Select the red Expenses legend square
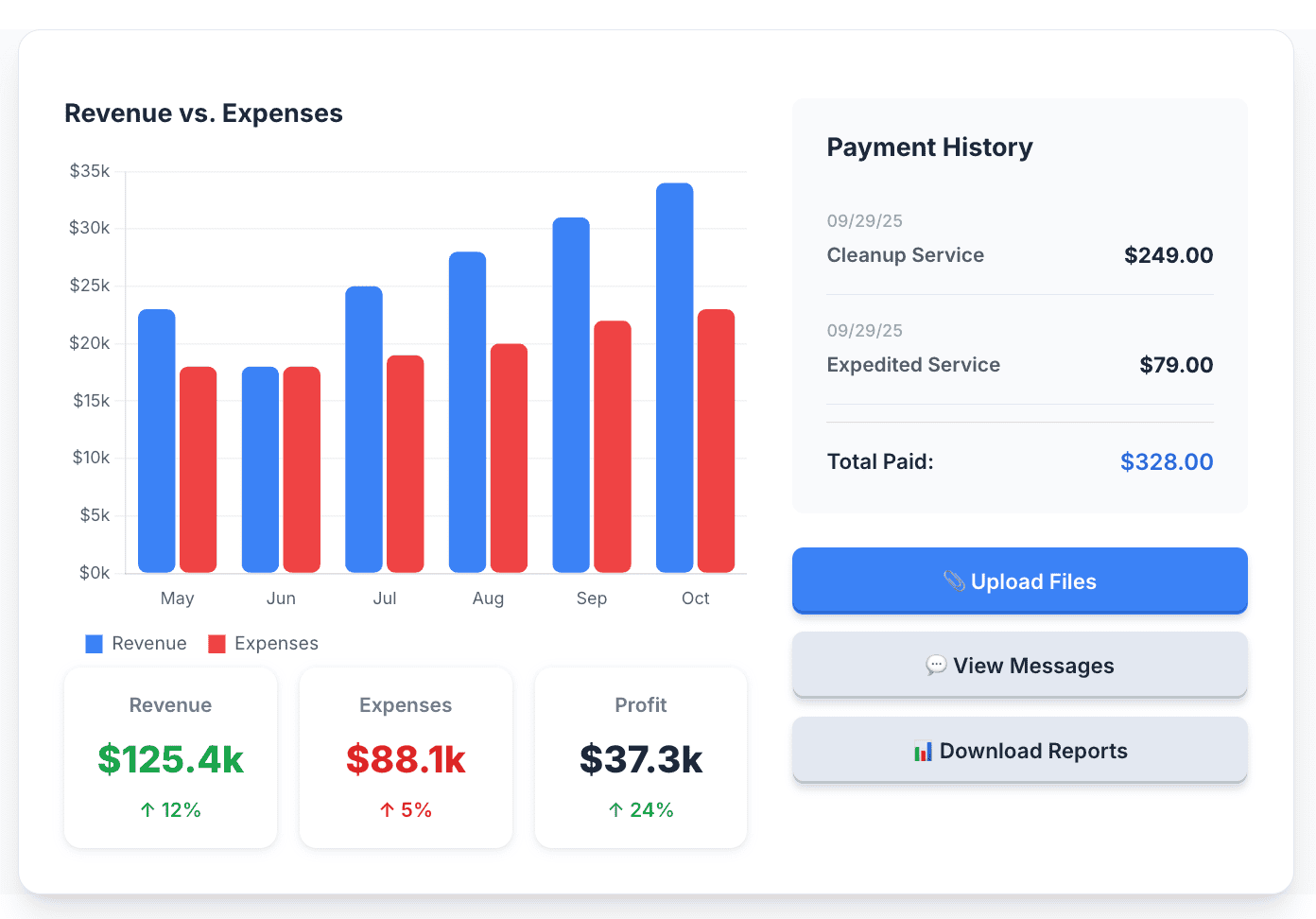Image resolution: width=1316 pixels, height=919 pixels. click(217, 643)
